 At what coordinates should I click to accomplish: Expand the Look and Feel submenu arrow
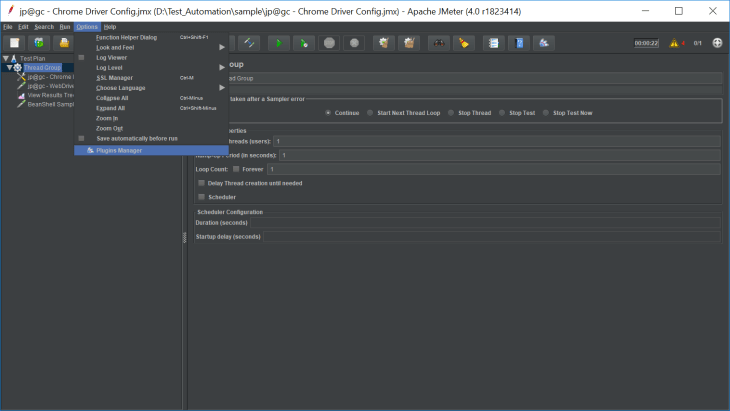pos(222,47)
